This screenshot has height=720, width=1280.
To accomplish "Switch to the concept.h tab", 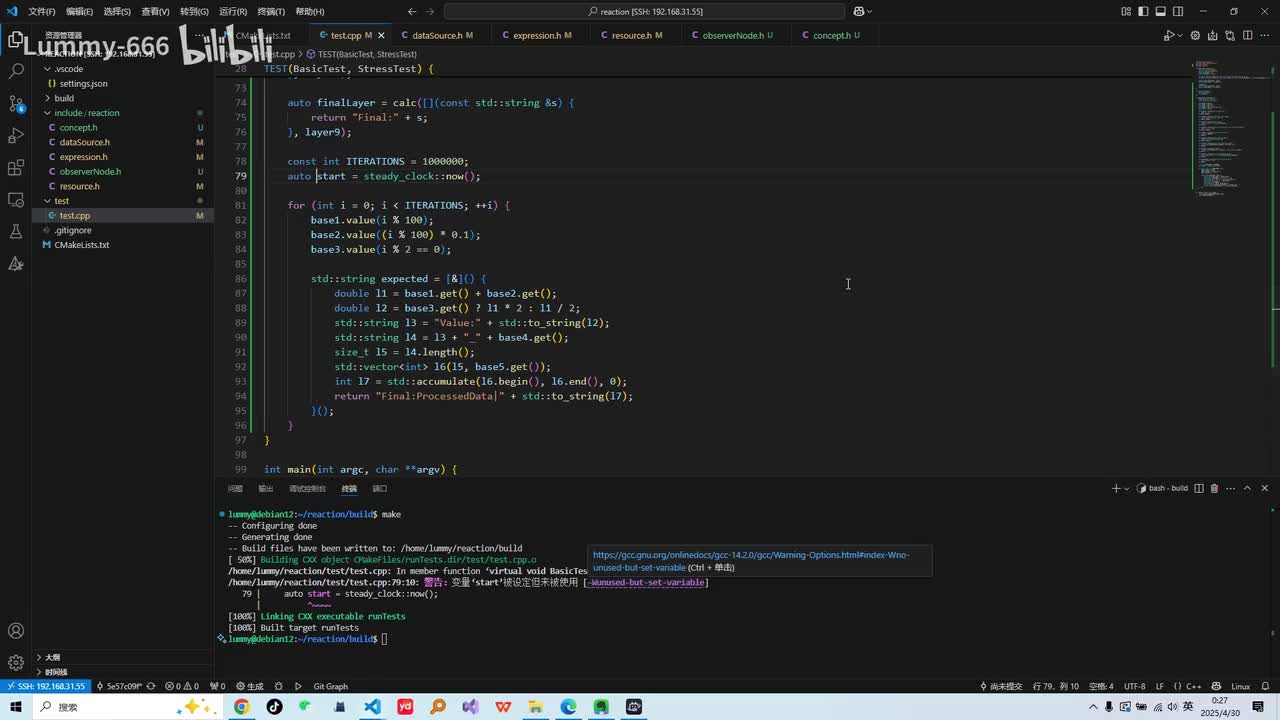I will point(832,35).
